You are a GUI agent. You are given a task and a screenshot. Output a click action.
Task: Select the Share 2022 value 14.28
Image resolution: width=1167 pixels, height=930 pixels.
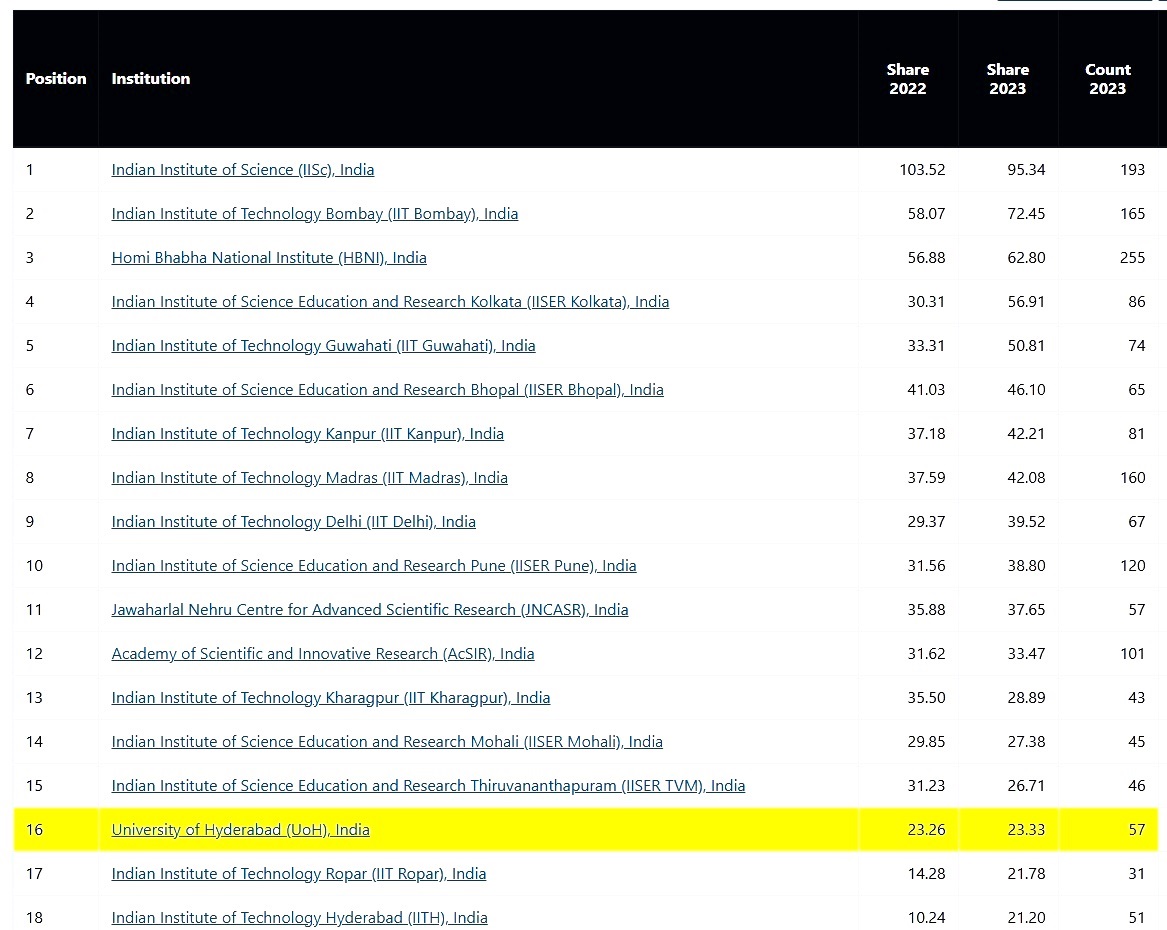tap(927, 873)
